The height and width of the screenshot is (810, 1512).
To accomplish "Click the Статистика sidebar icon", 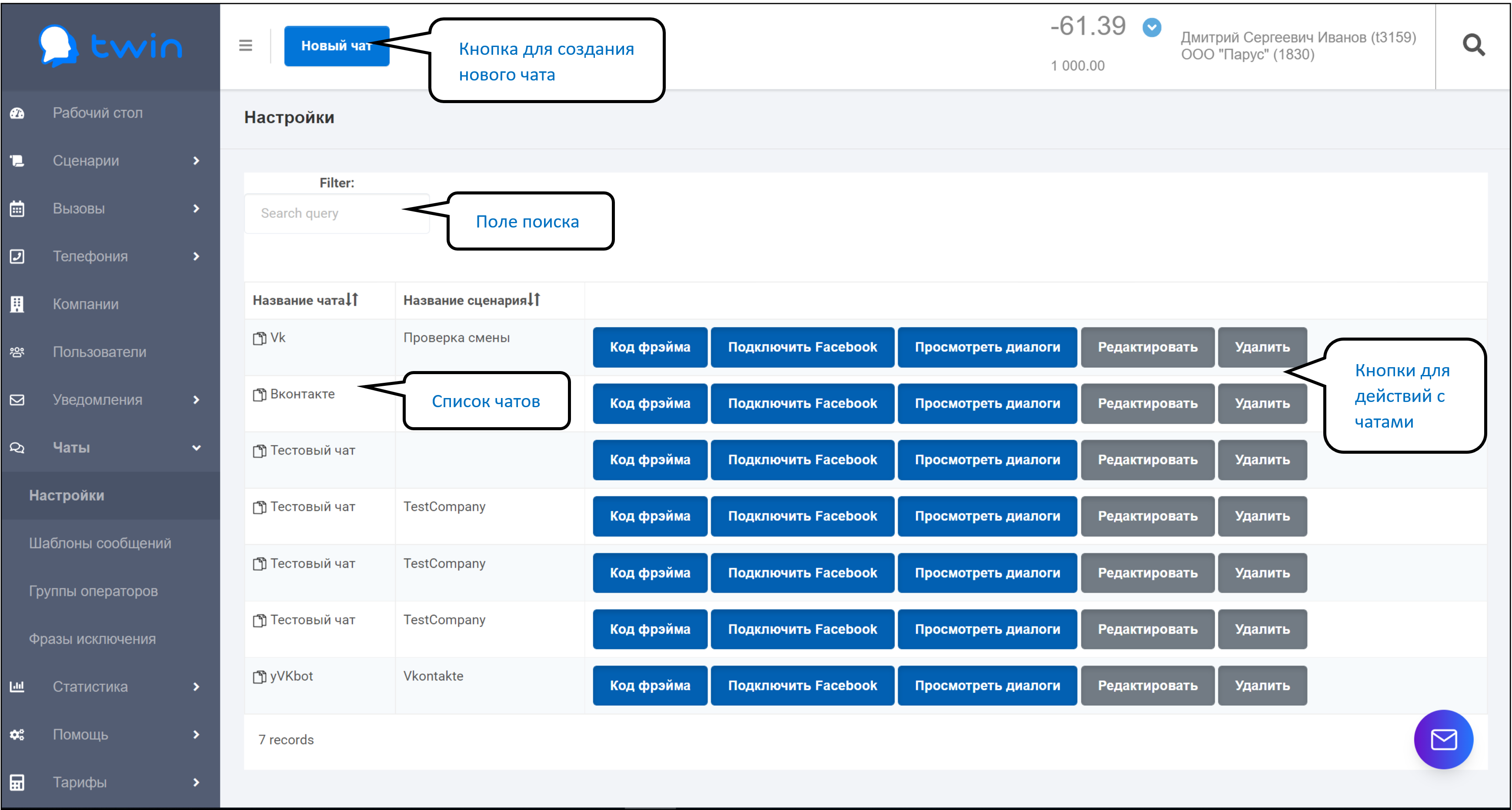I will coord(21,686).
